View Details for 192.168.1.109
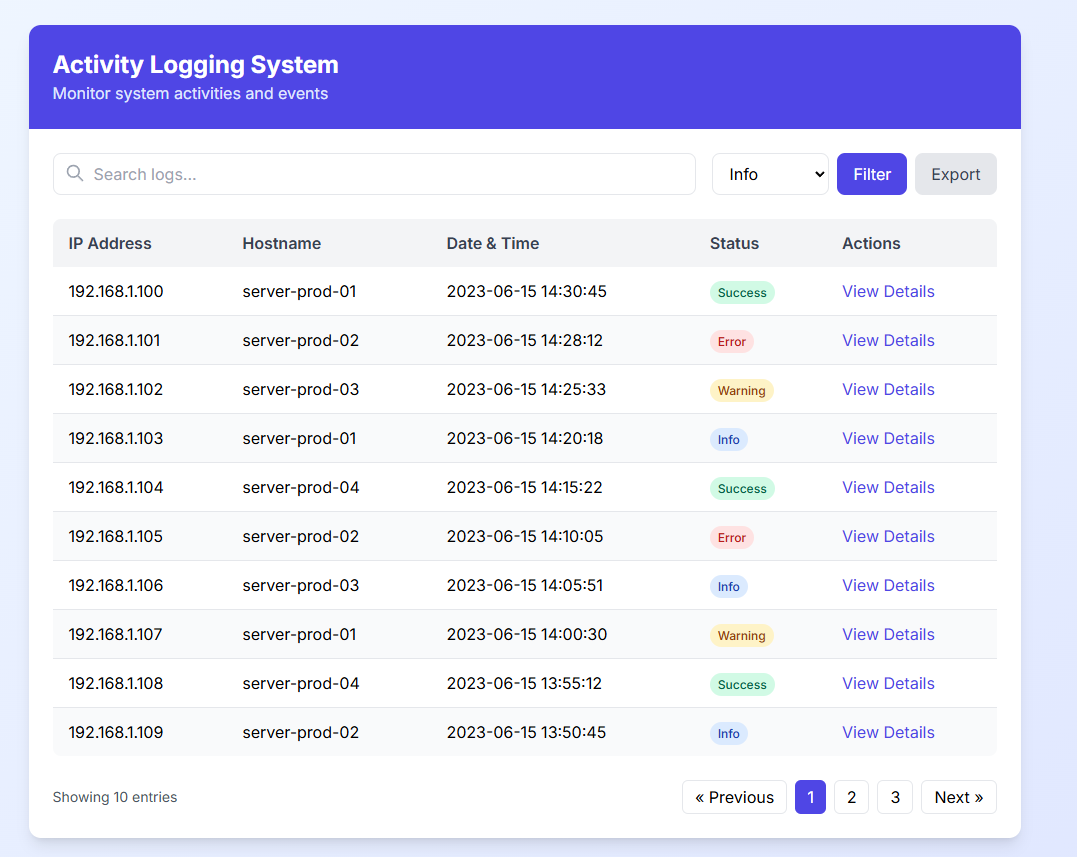The image size is (1077, 857). pyautogui.click(x=888, y=732)
